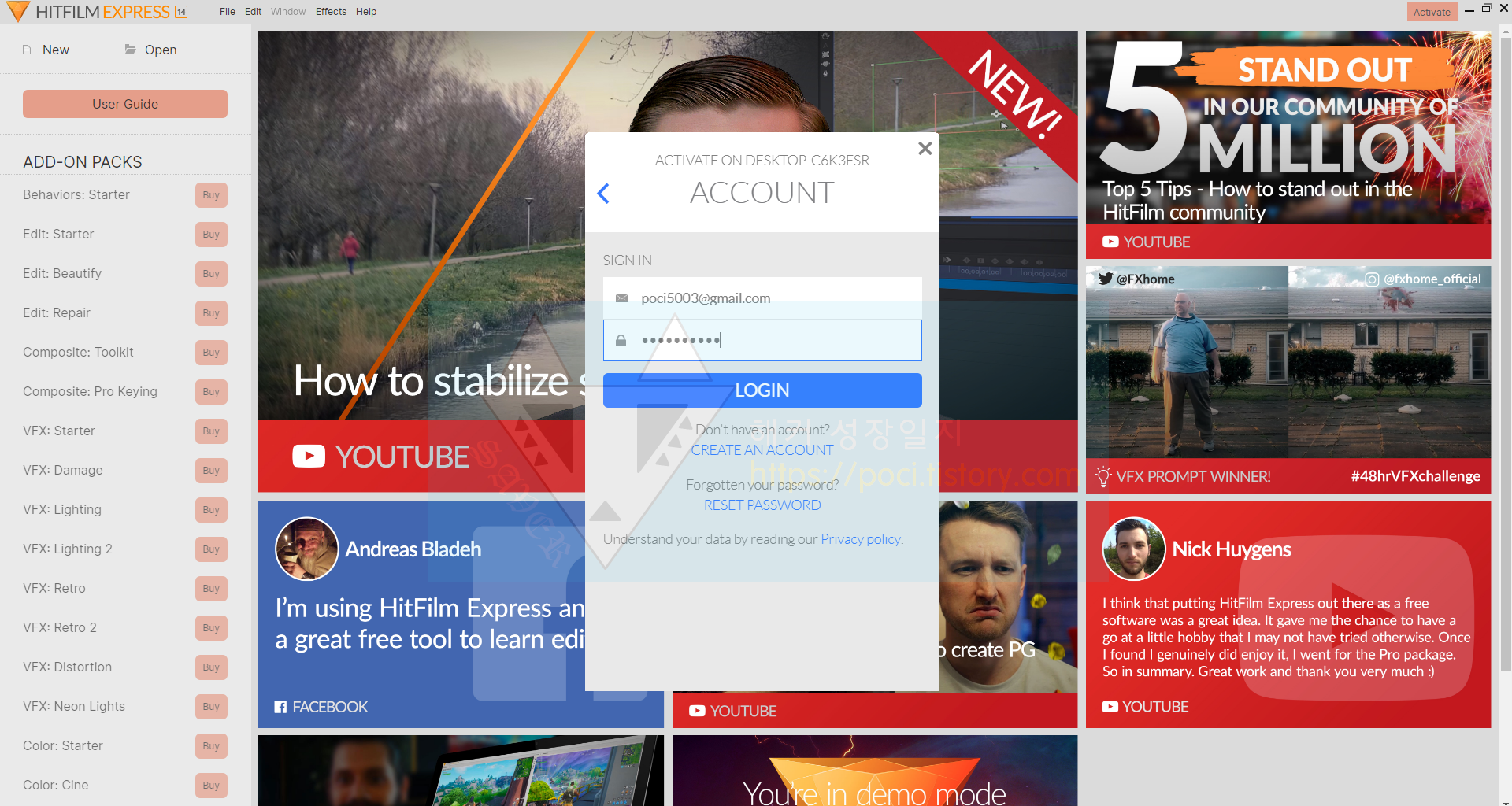Buy the VFX: Damage pack
The image size is (1512, 806).
(x=211, y=471)
